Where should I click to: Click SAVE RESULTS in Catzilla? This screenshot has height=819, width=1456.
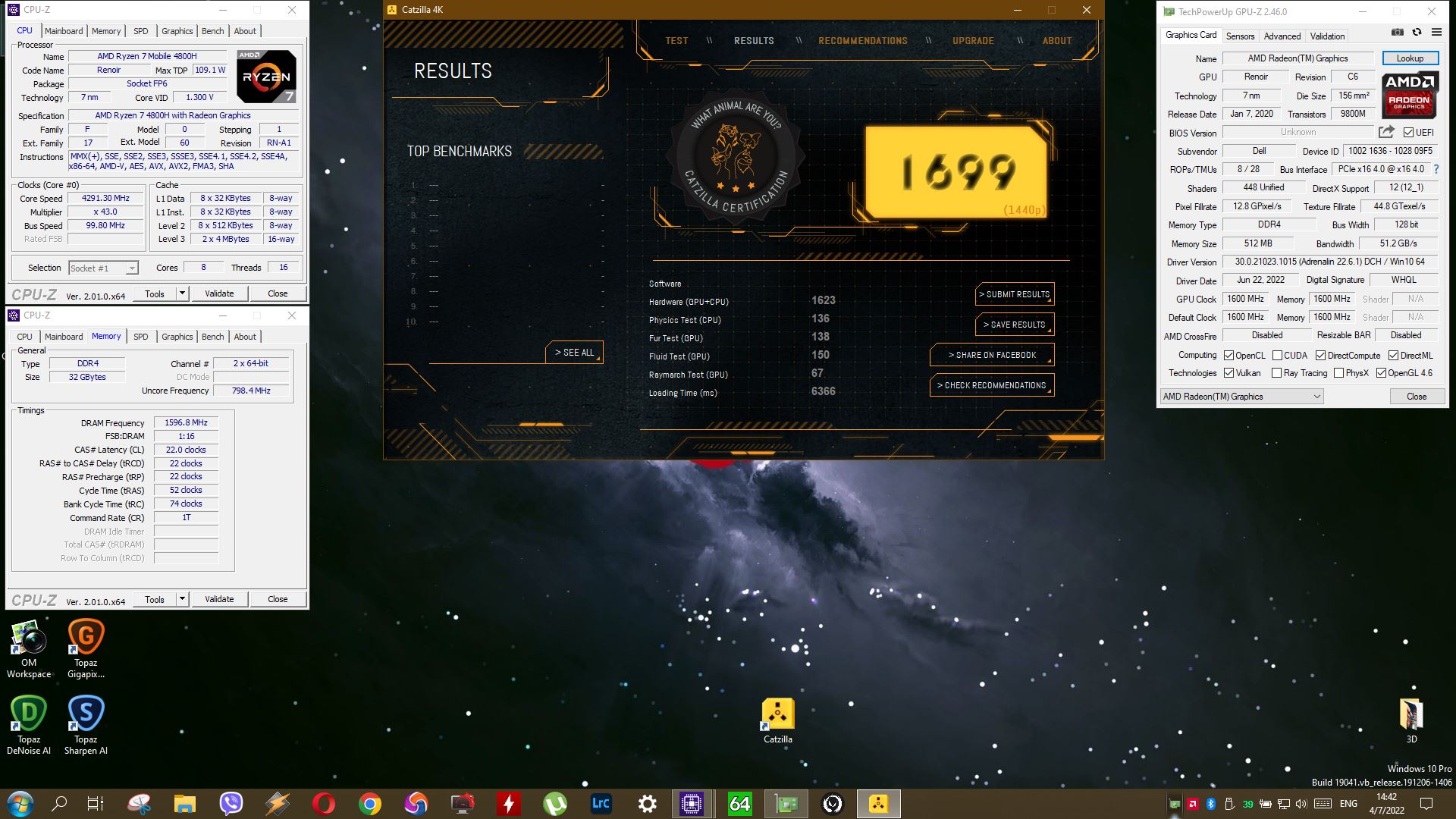coord(1015,325)
